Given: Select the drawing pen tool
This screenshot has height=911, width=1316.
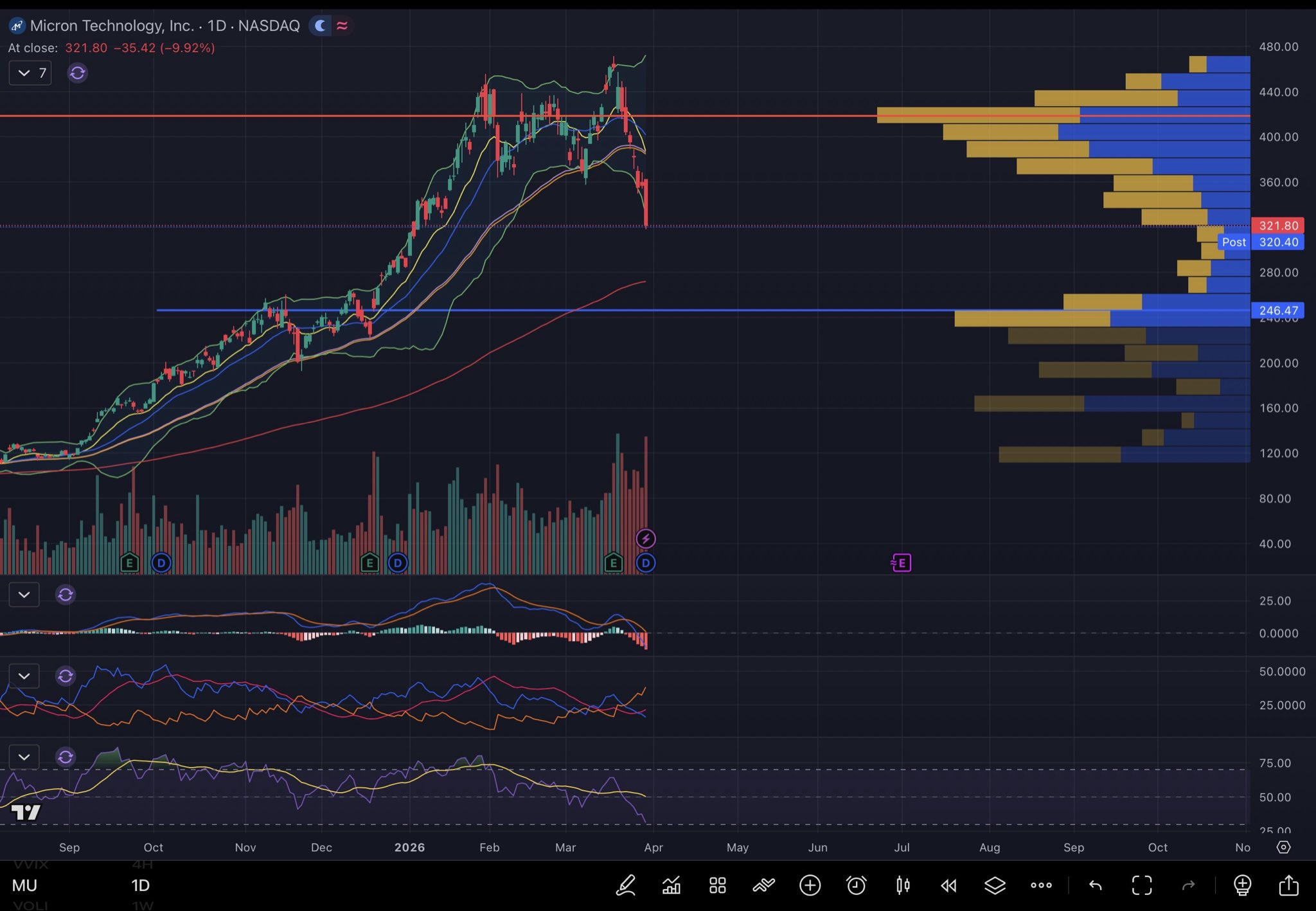Looking at the screenshot, I should point(626,885).
